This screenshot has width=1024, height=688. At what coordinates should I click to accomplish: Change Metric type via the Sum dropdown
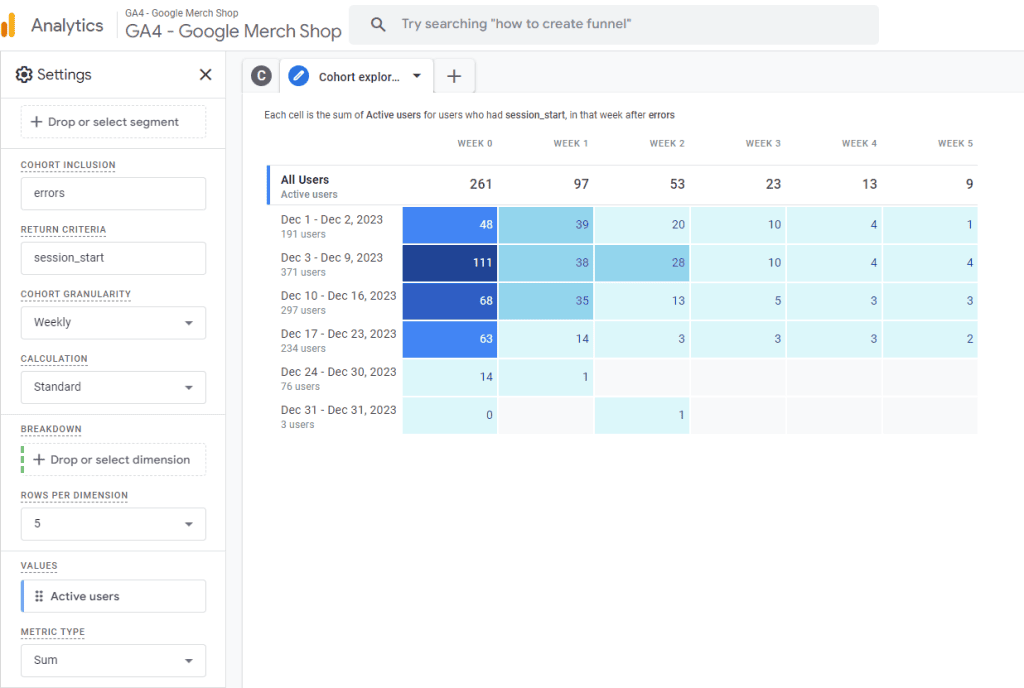[x=113, y=660]
